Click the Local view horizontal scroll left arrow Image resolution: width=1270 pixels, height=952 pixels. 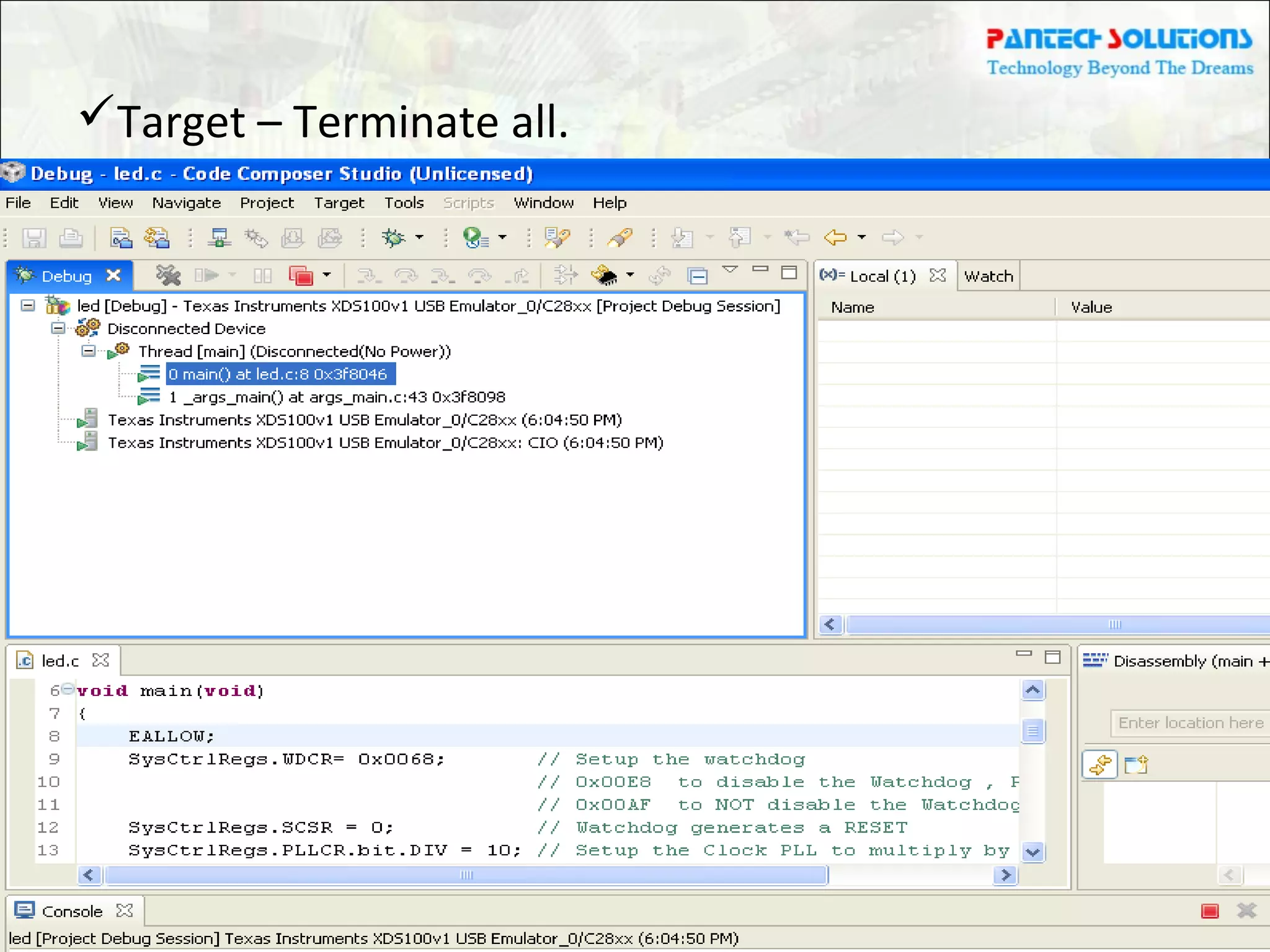coord(831,624)
